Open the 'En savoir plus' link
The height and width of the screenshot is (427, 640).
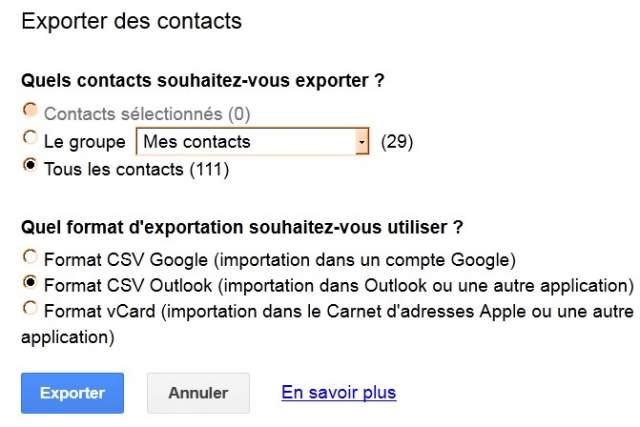[x=339, y=392]
